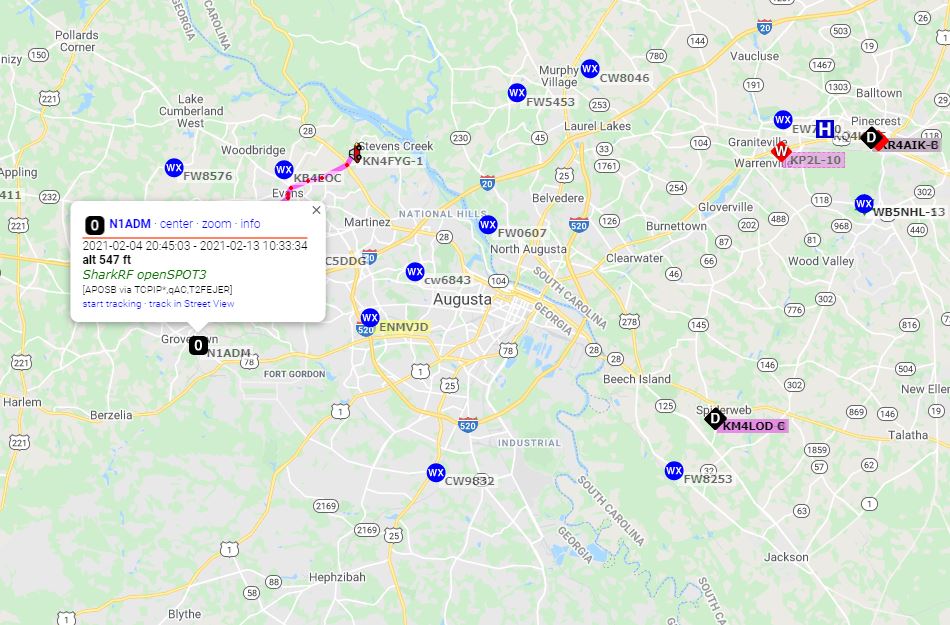Open the info link for N1ADM
Viewport: 950px width, 625px height.
[250, 223]
